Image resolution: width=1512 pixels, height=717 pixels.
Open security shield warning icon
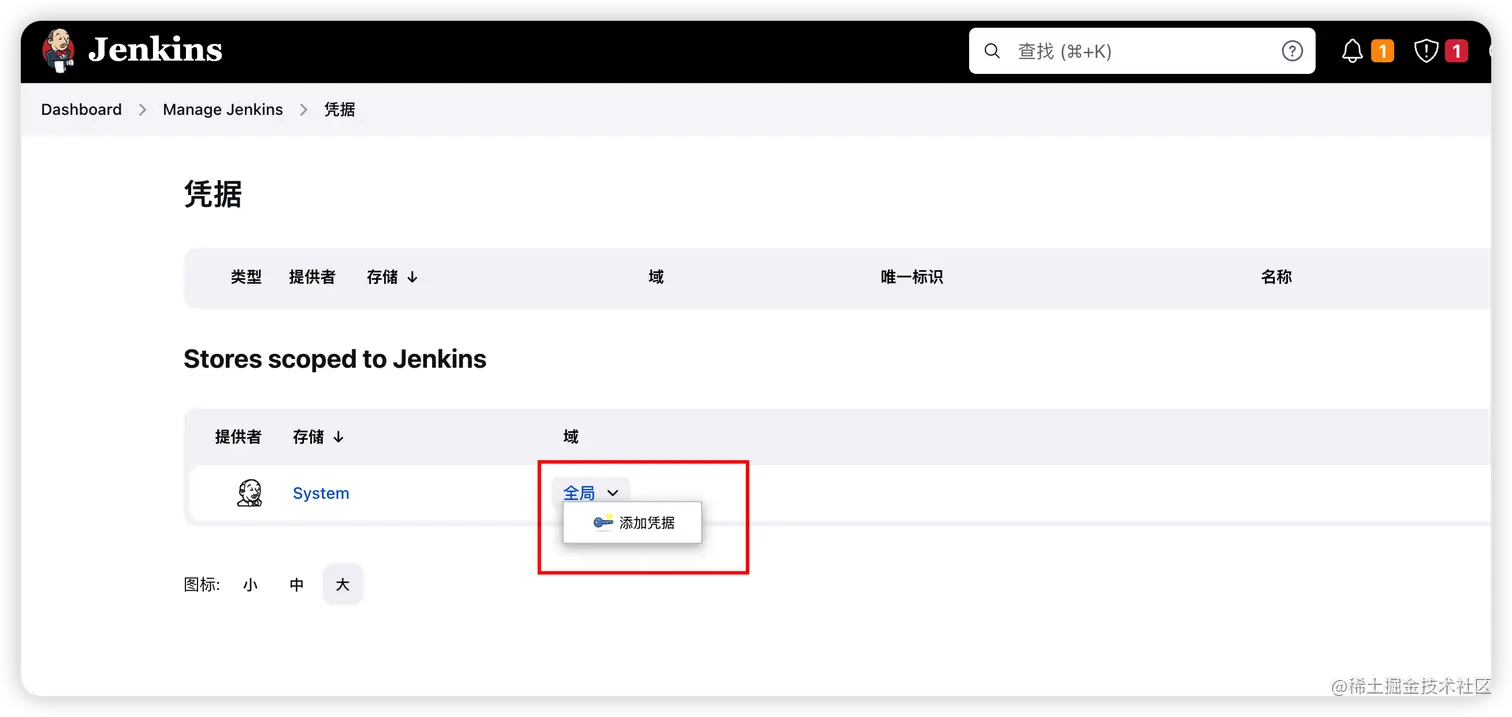1426,51
